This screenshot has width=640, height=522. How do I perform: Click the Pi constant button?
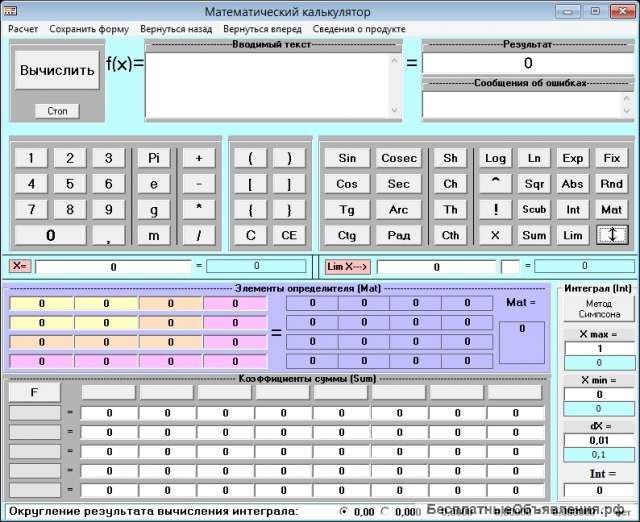pos(154,158)
